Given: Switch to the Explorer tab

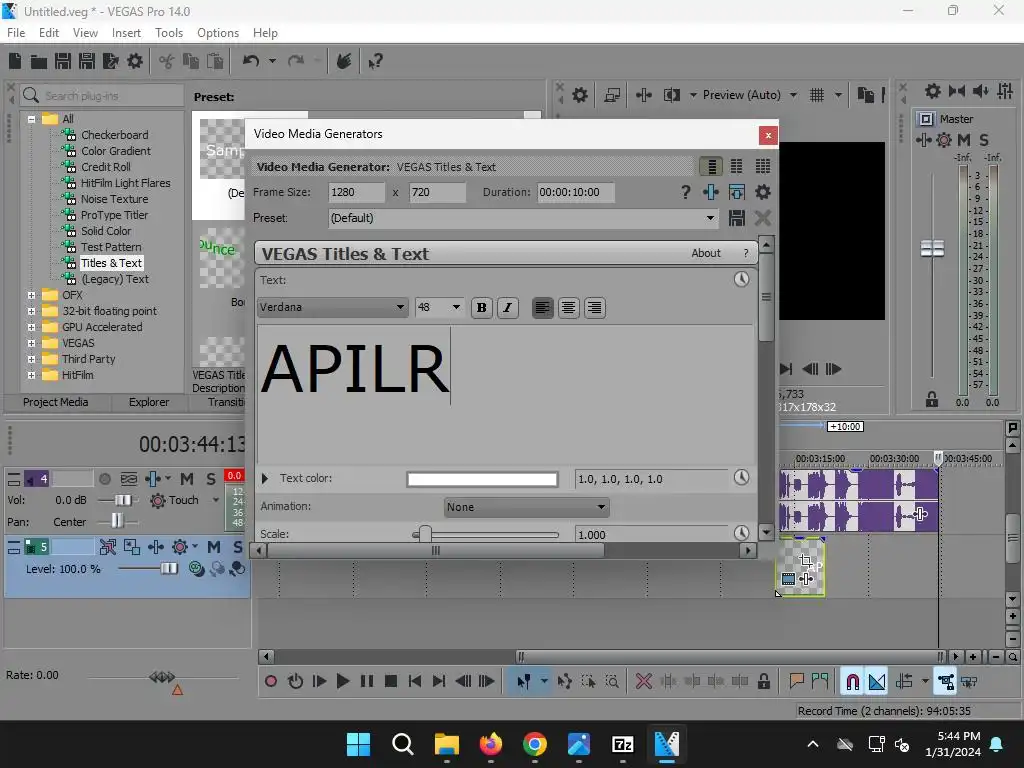Looking at the screenshot, I should click(149, 402).
